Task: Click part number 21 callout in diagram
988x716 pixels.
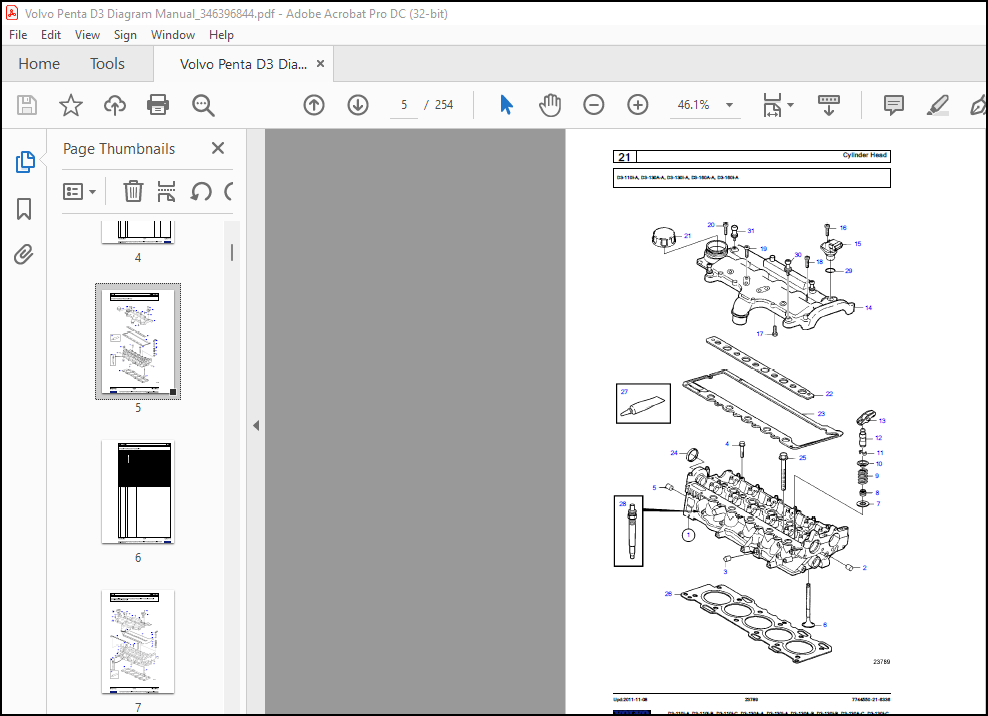Action: tap(687, 236)
